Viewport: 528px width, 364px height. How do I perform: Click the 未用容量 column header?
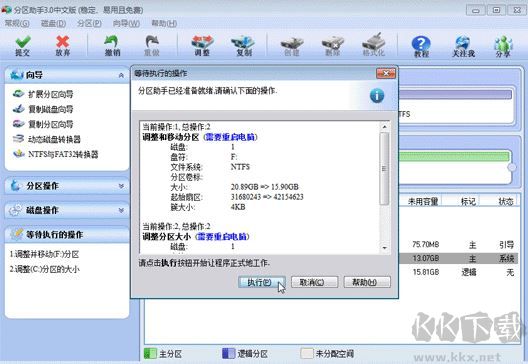pos(423,201)
